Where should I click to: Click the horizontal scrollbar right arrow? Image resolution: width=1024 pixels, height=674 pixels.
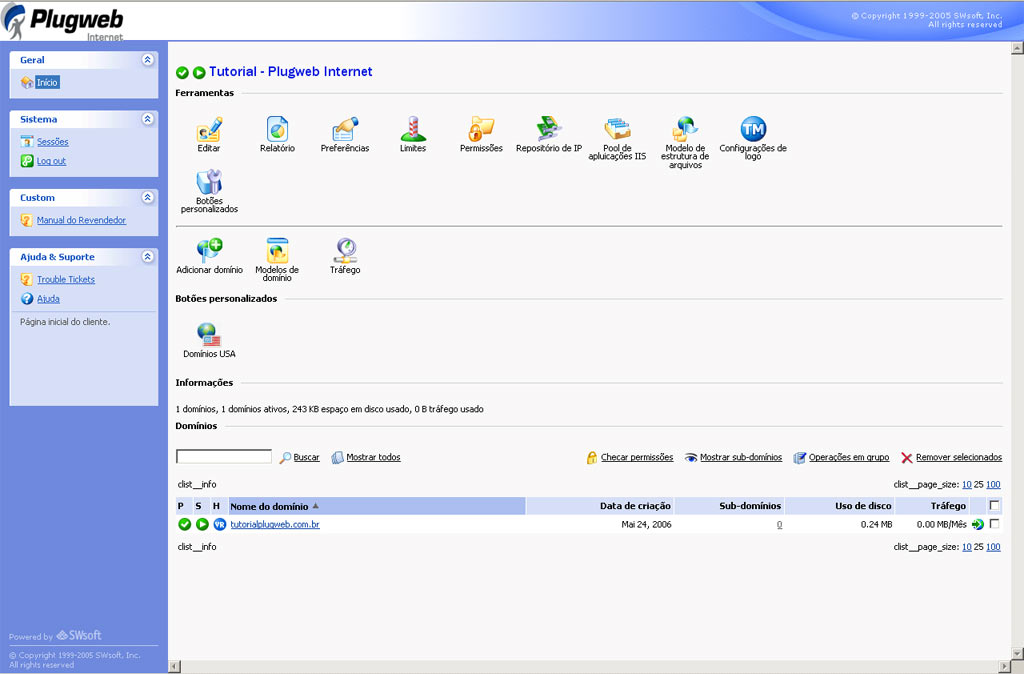point(1004,666)
